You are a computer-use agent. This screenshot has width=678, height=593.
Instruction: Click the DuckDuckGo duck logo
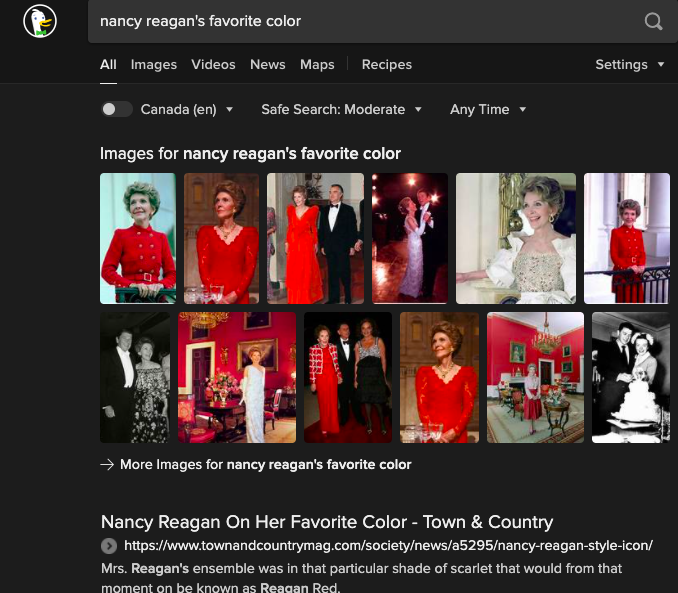click(x=40, y=21)
